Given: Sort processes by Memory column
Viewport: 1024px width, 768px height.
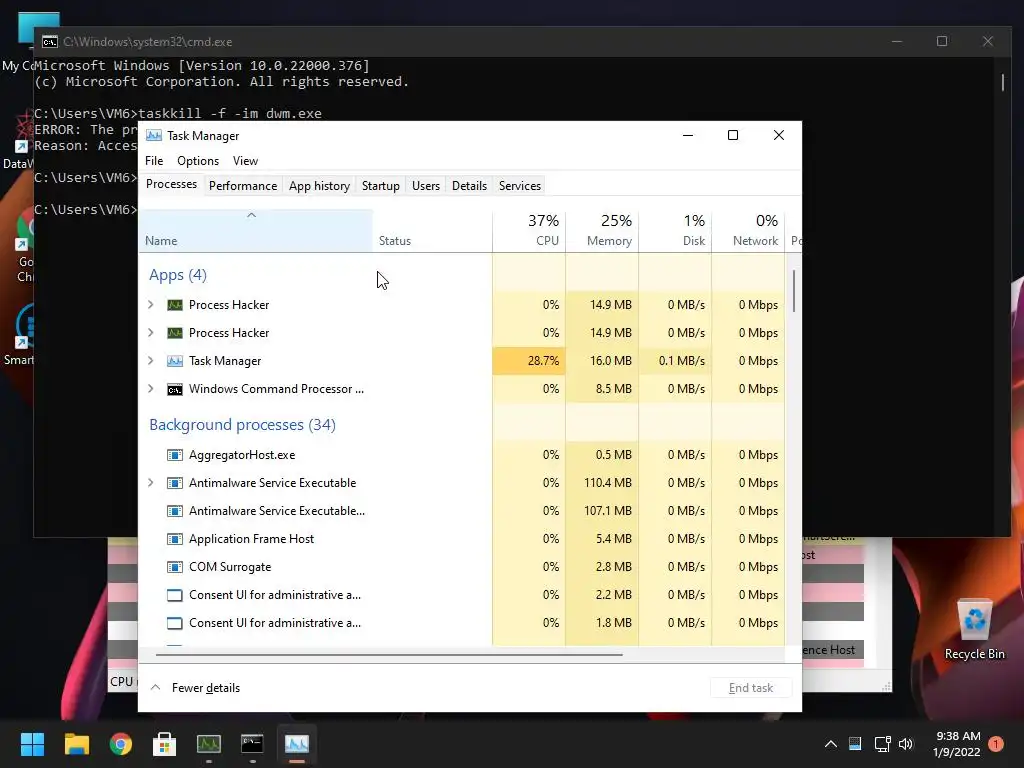Looking at the screenshot, I should [x=602, y=231].
